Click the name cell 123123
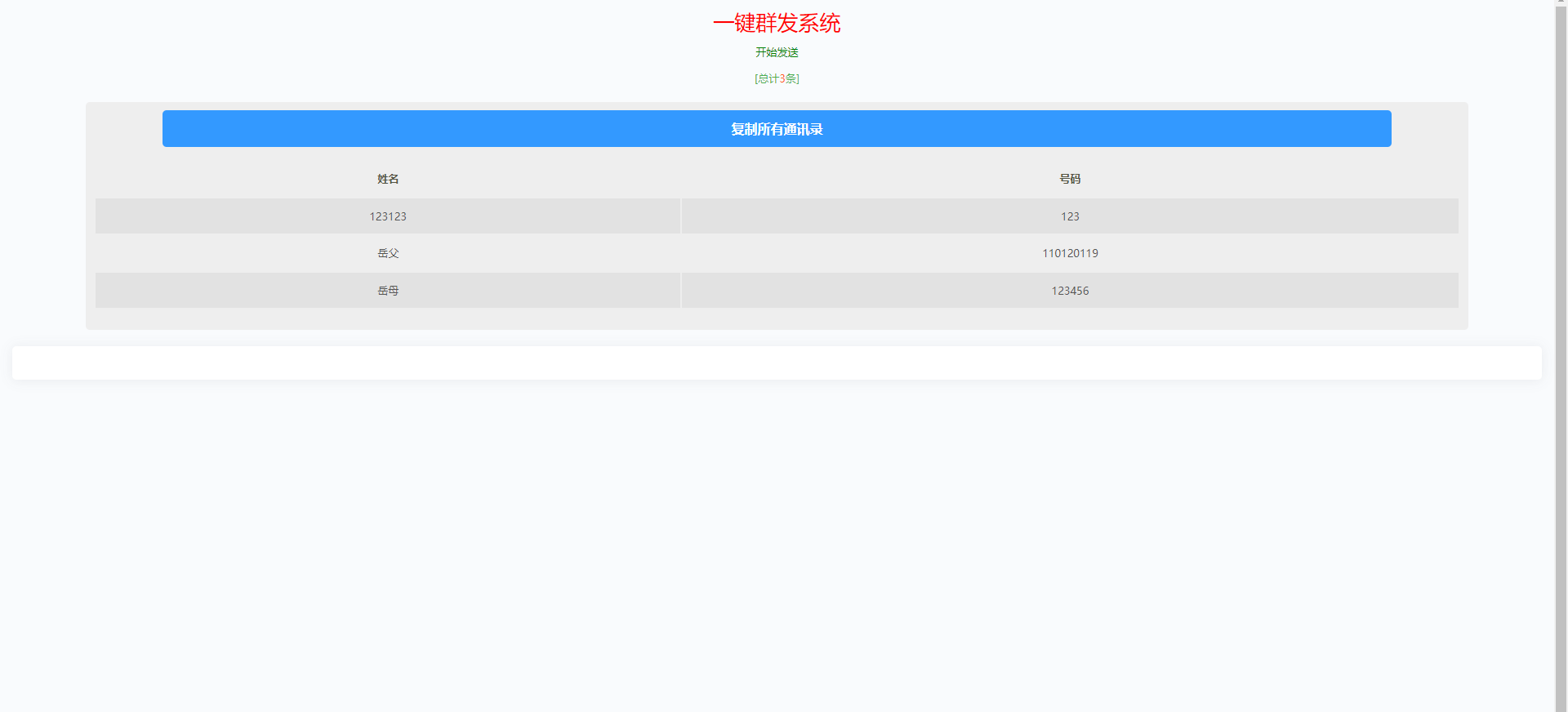This screenshot has width=1568, height=712. 388,216
